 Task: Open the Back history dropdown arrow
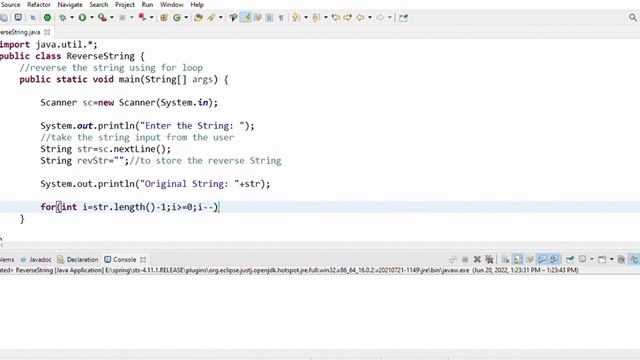click(x=370, y=18)
